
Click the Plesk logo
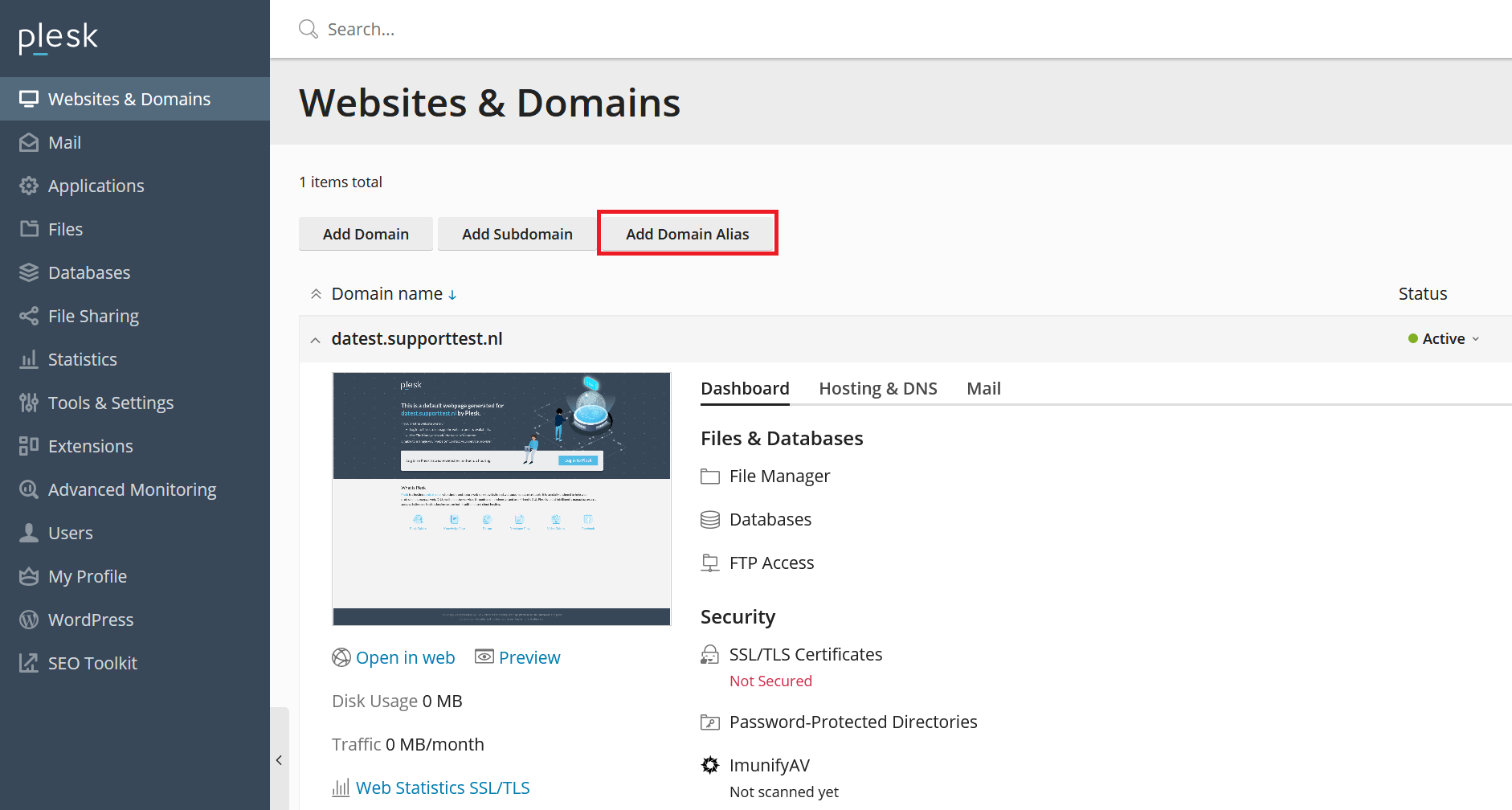click(58, 37)
